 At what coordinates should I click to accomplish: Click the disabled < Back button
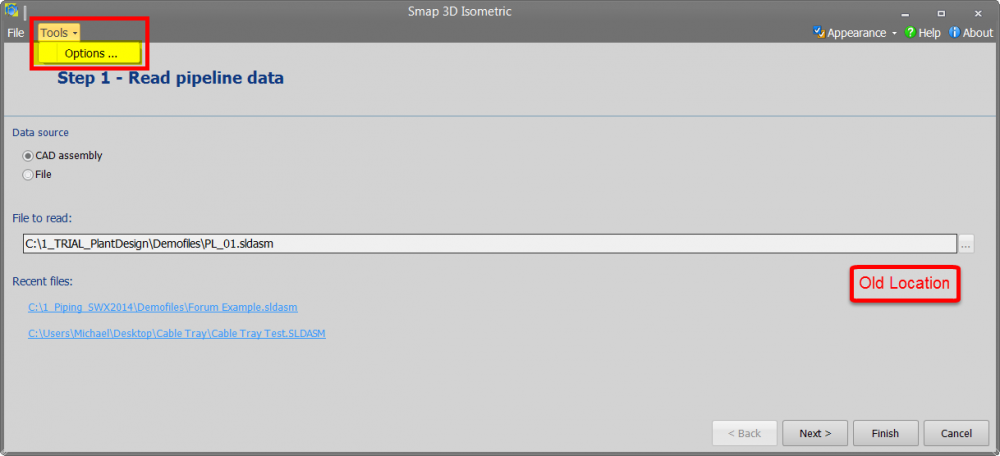744,433
